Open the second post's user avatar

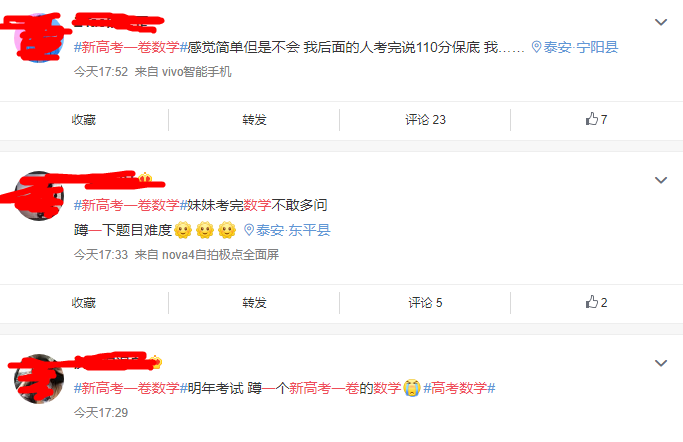[39, 196]
